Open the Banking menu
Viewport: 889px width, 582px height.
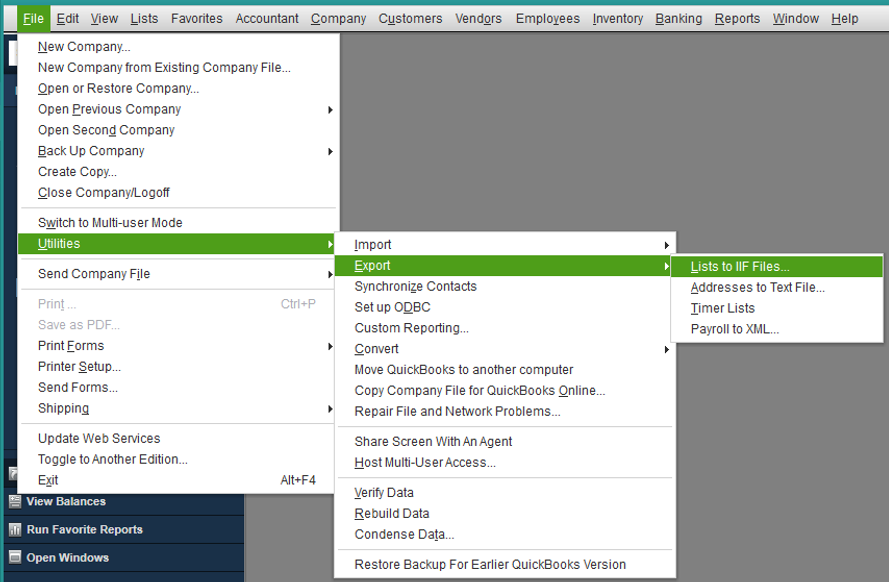click(679, 19)
